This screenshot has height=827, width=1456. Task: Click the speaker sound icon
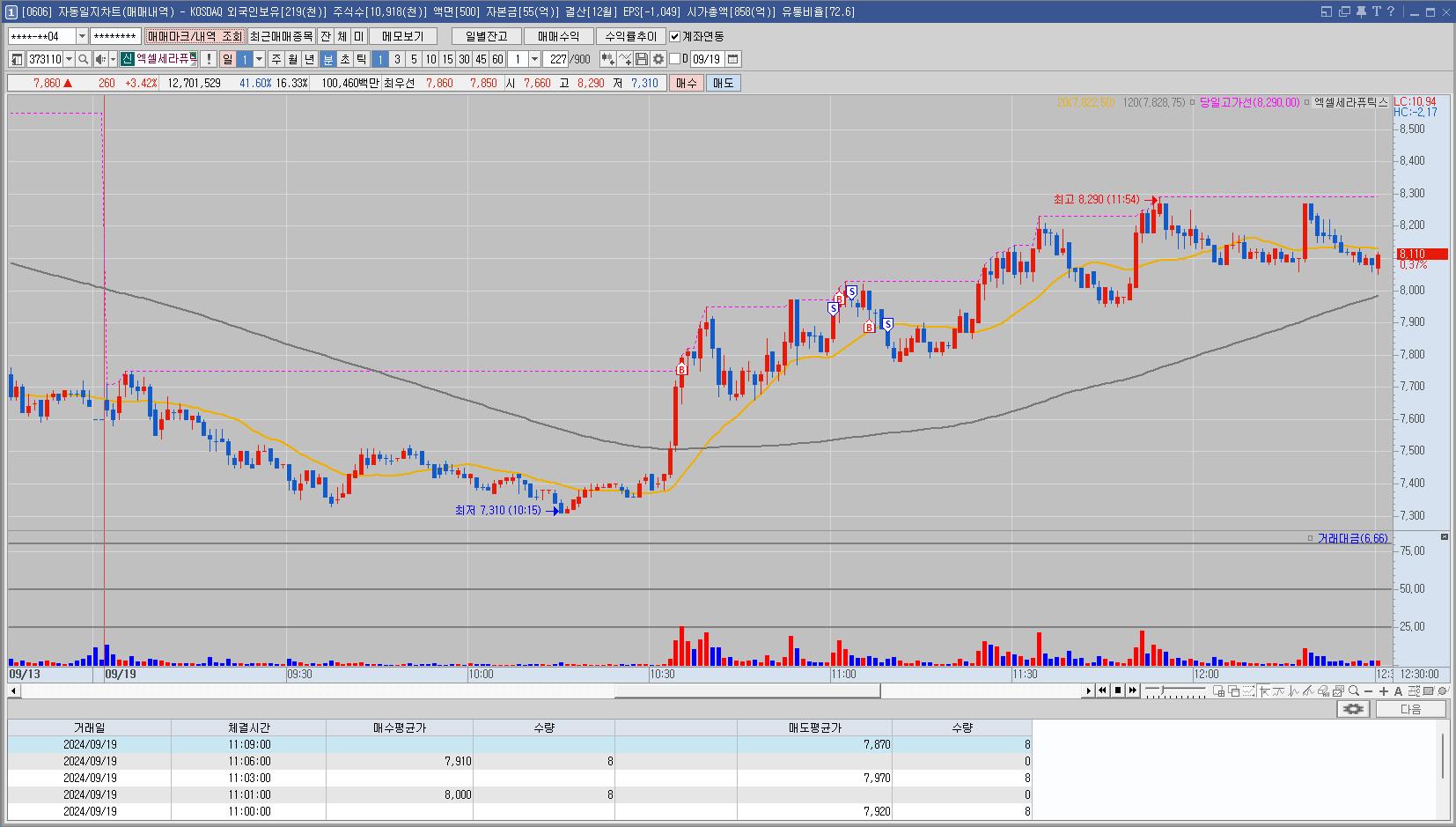(100, 59)
